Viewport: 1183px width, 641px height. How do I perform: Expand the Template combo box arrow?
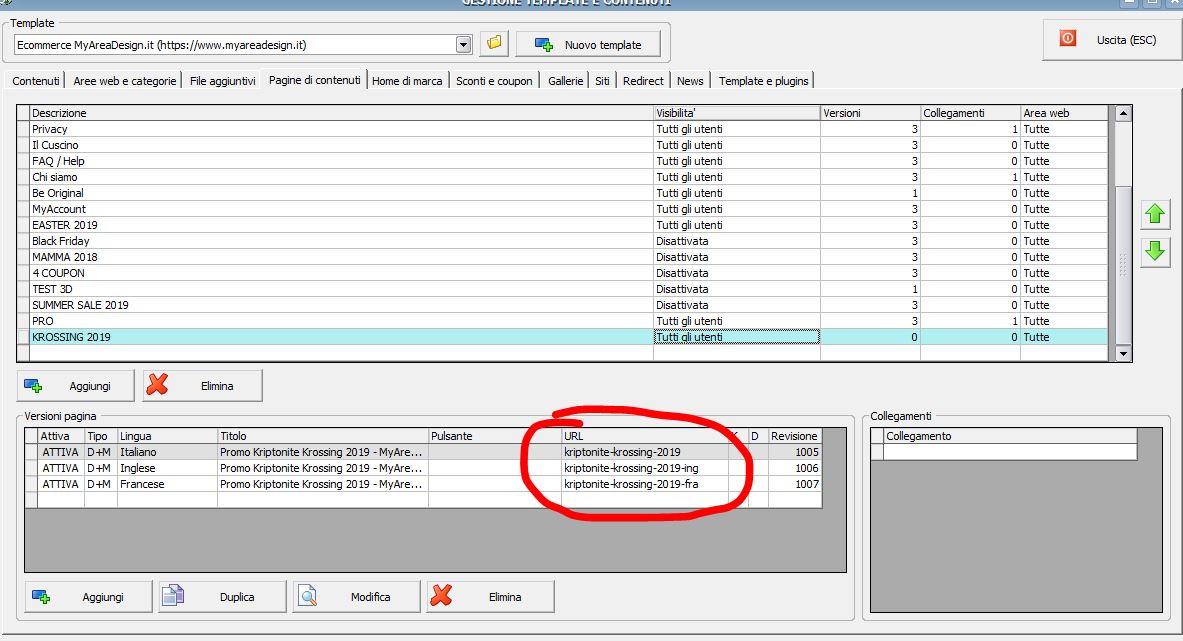[x=463, y=44]
